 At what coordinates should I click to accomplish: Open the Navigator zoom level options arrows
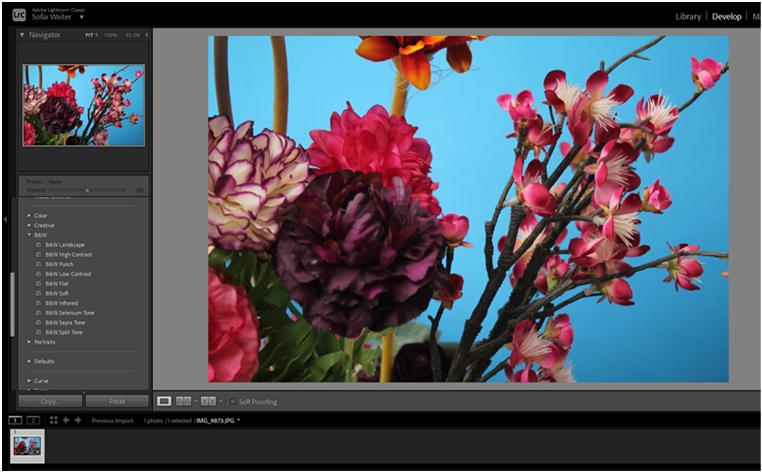146,35
